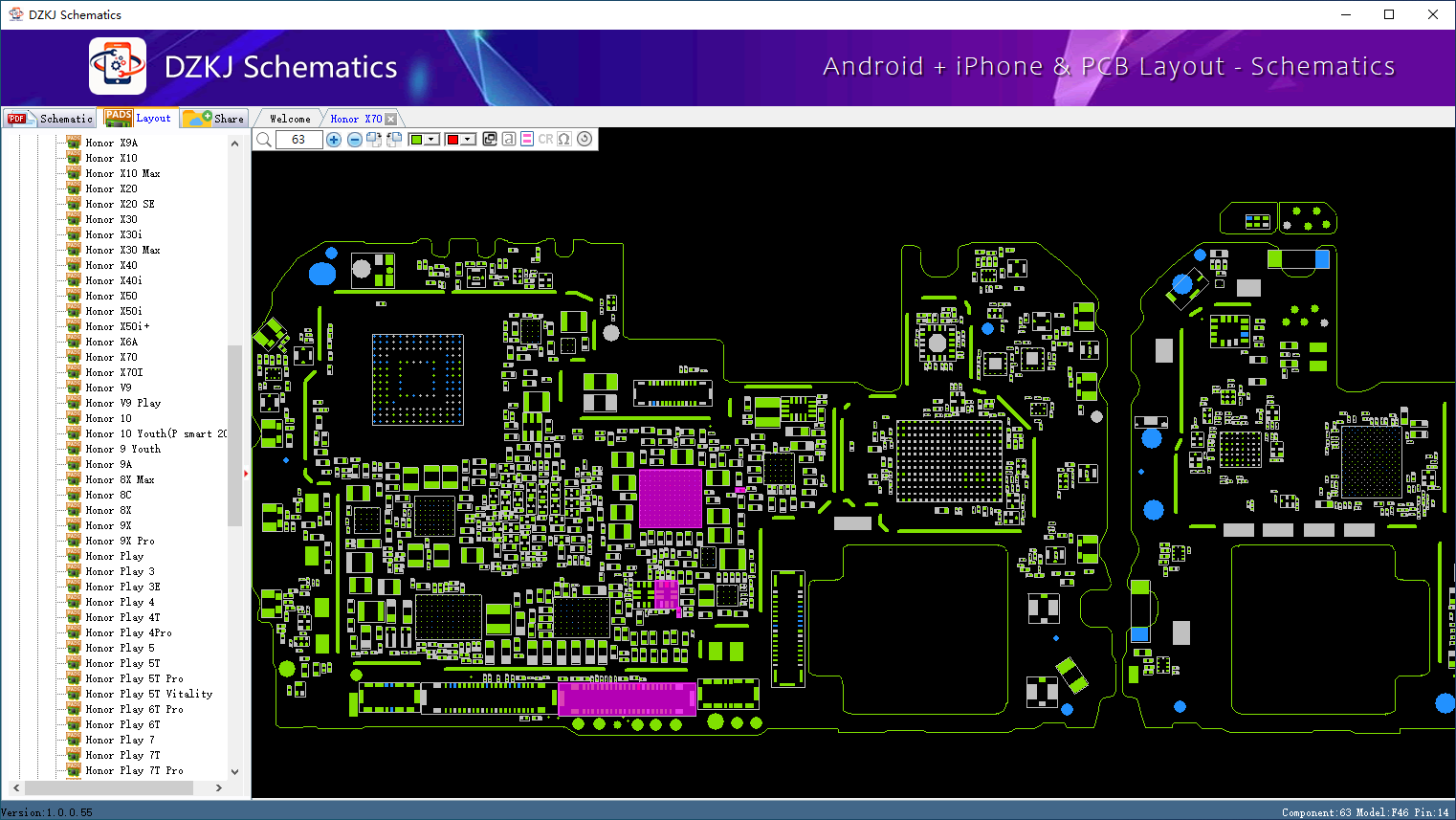1456x820 pixels.
Task: Click the omega symbol toolbar icon
Action: tap(564, 139)
